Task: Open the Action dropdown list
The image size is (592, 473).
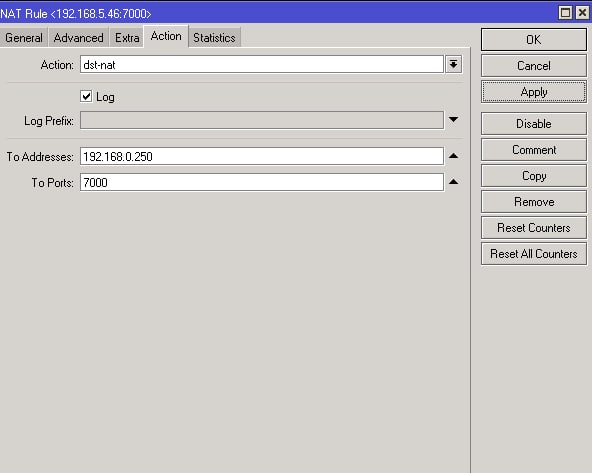Action: point(453,64)
